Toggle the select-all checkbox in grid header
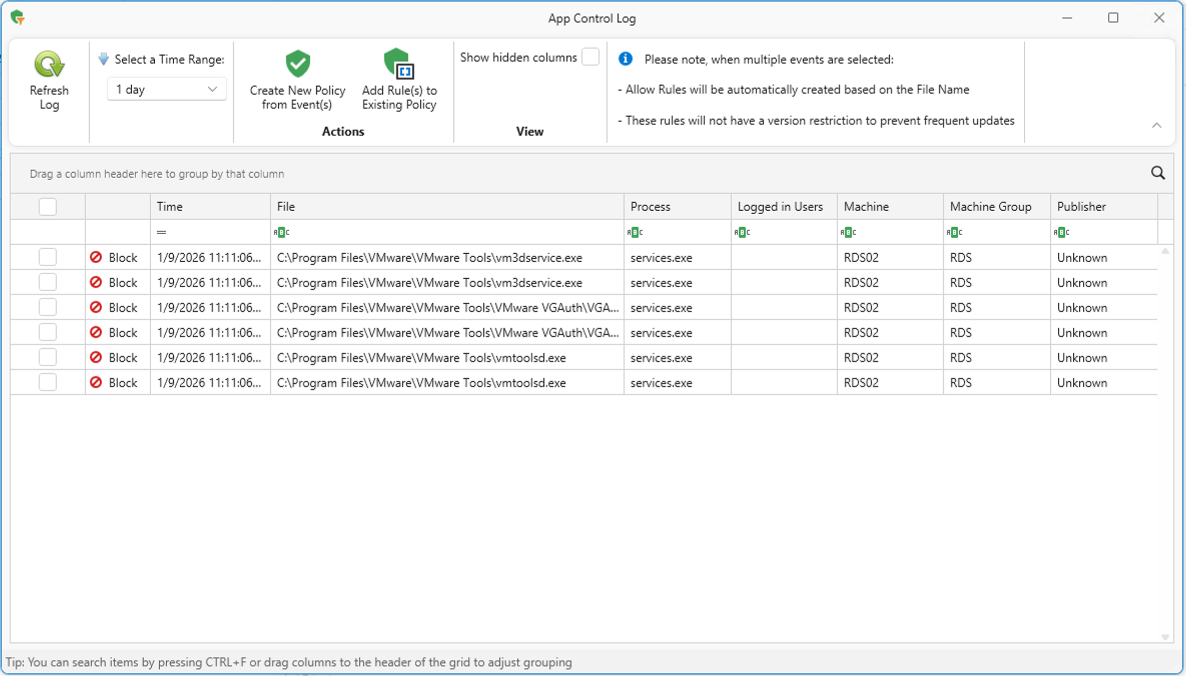This screenshot has width=1186, height=676. [x=47, y=207]
